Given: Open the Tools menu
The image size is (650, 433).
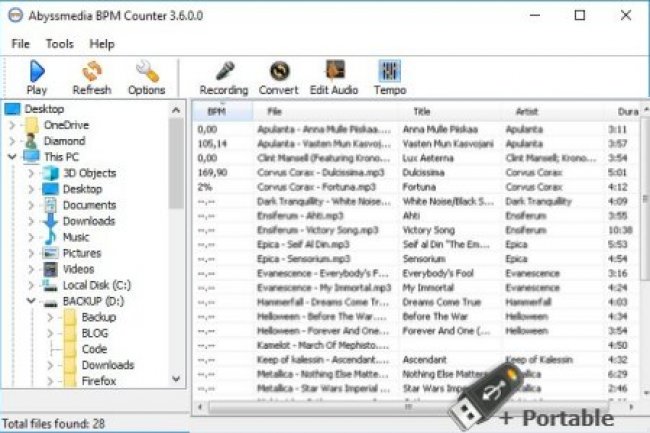Looking at the screenshot, I should 59,44.
